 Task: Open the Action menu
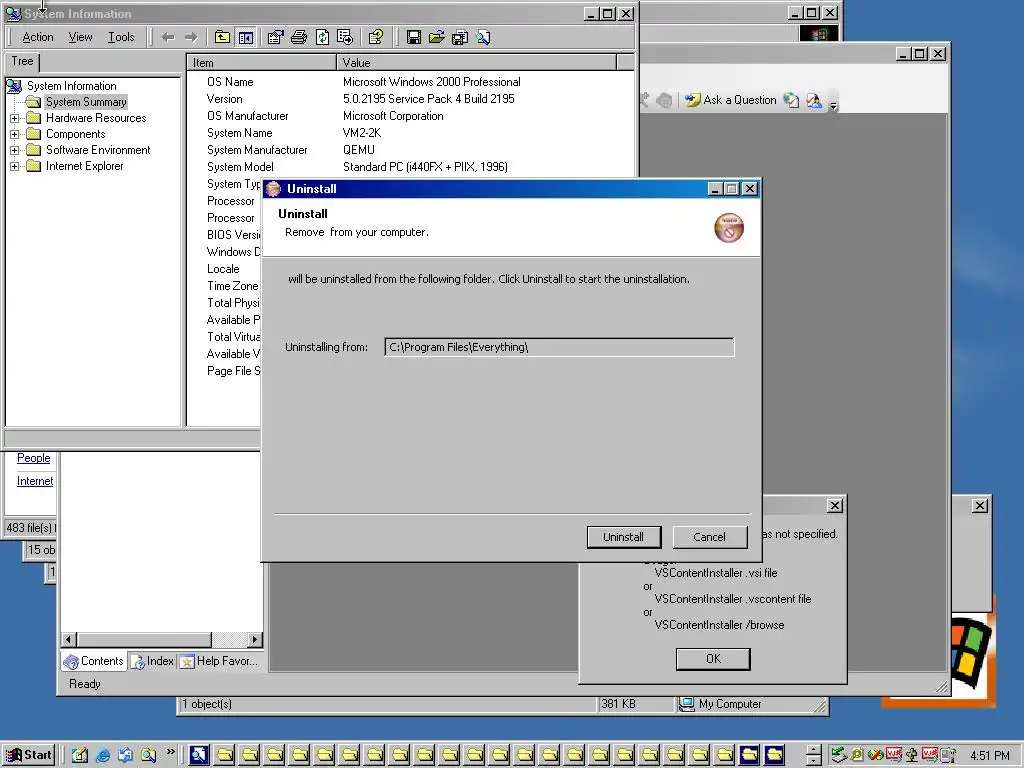tap(38, 37)
